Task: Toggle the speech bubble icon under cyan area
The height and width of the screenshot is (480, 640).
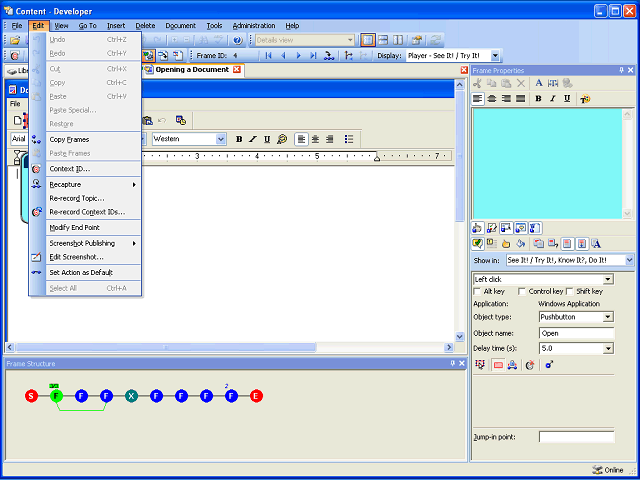Action: (x=520, y=228)
